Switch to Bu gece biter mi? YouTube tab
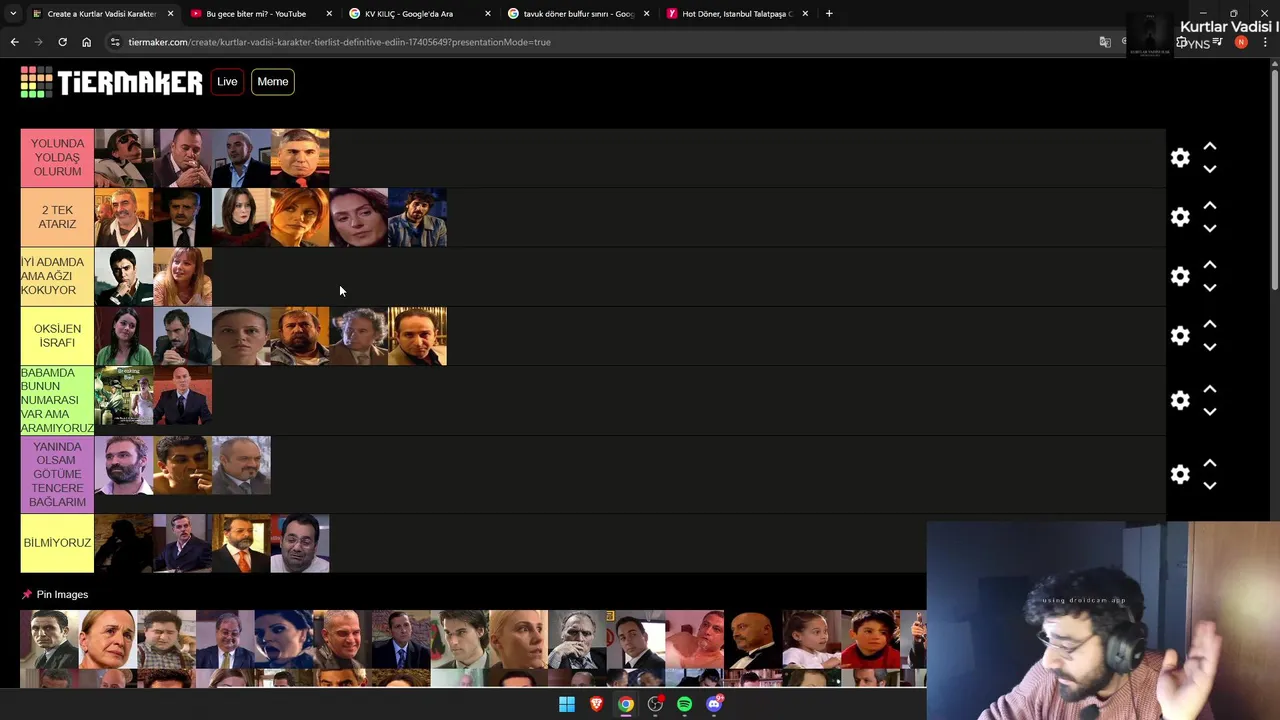Viewport: 1280px width, 720px height. [256, 14]
